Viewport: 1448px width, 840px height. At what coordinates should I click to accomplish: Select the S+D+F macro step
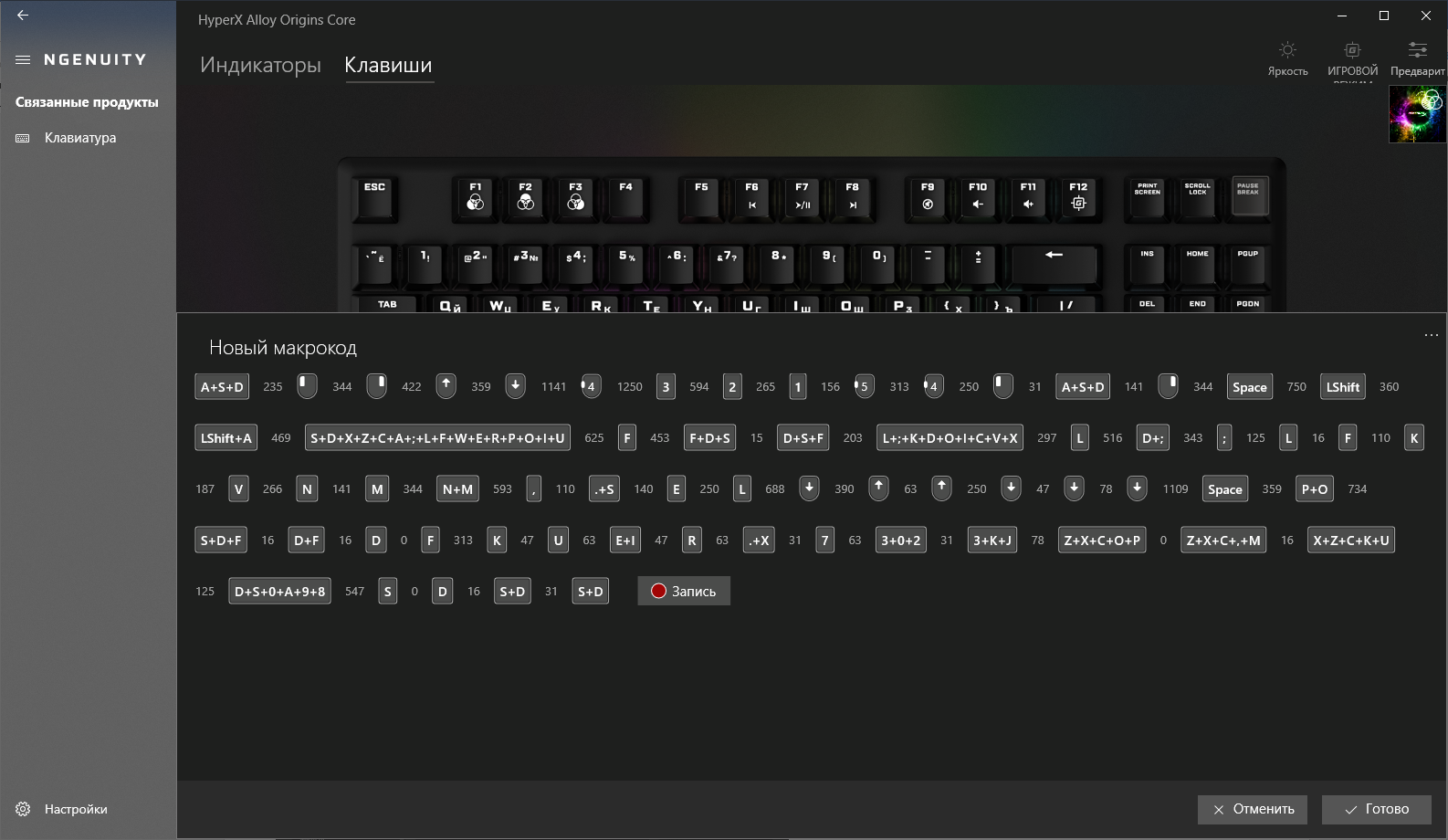coord(221,540)
